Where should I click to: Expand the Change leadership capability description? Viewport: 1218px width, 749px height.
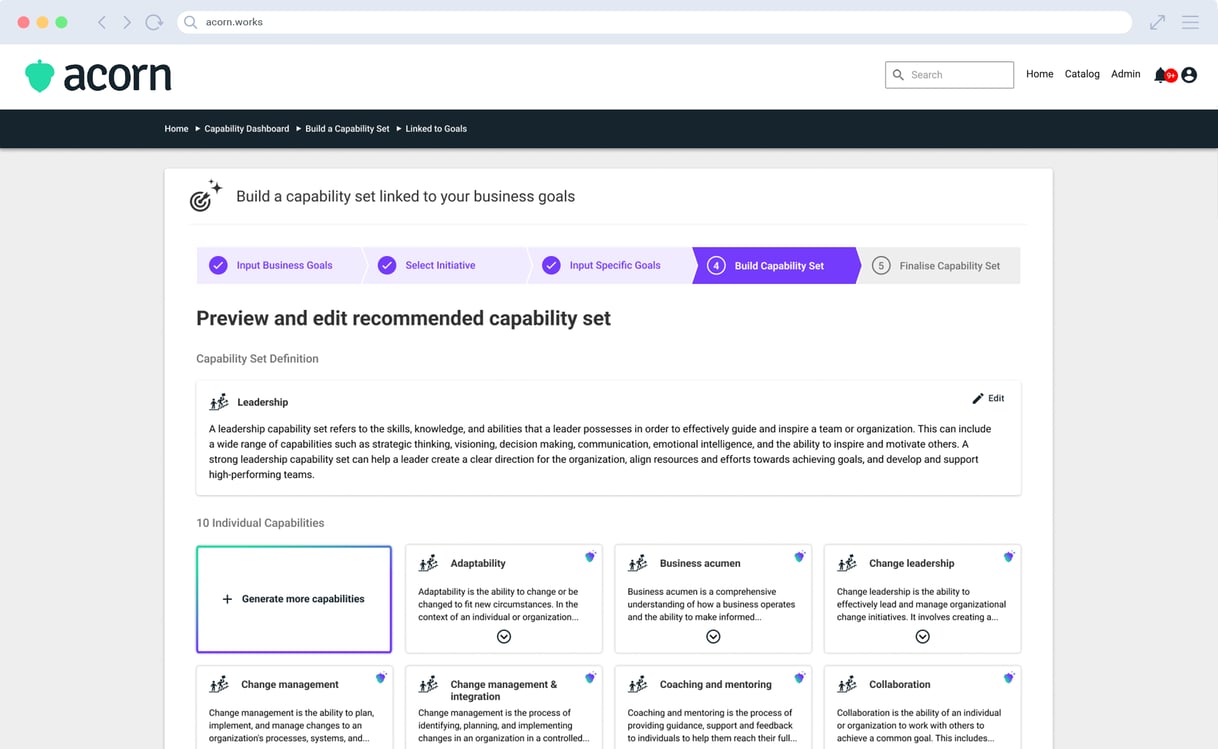click(x=922, y=636)
